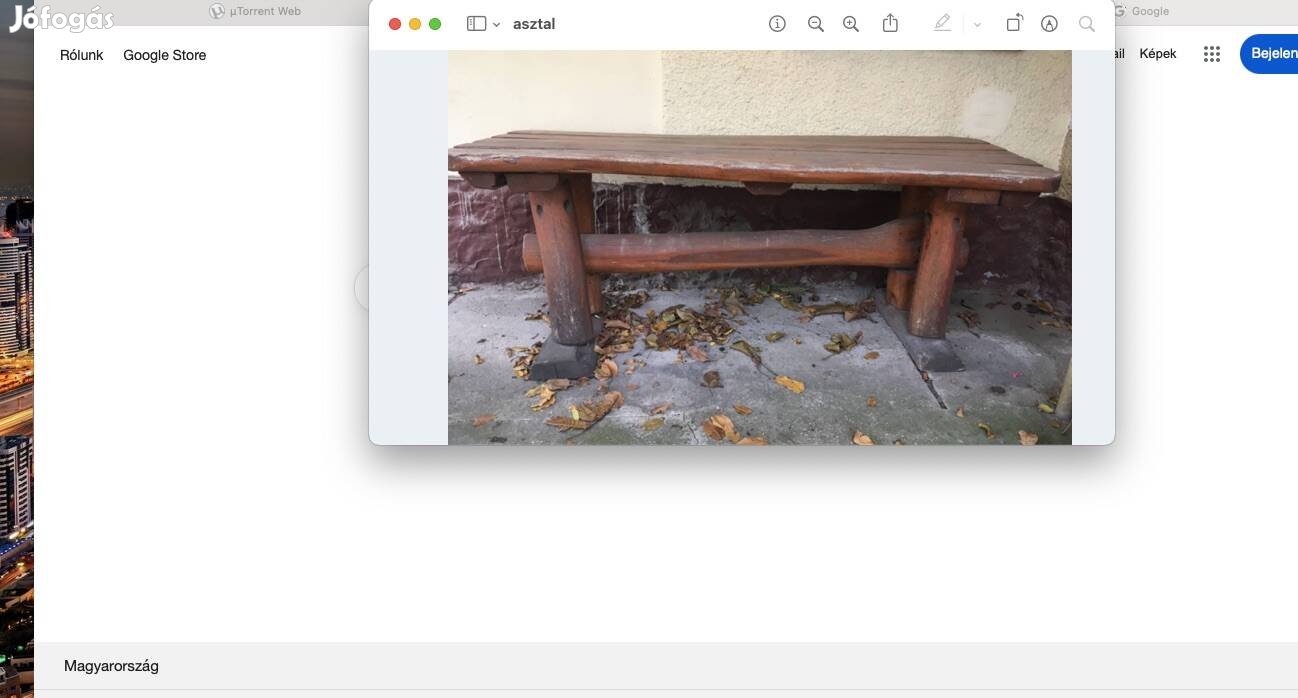Expand the highlight options dropdown arrow
1298x698 pixels.
[x=977, y=25]
